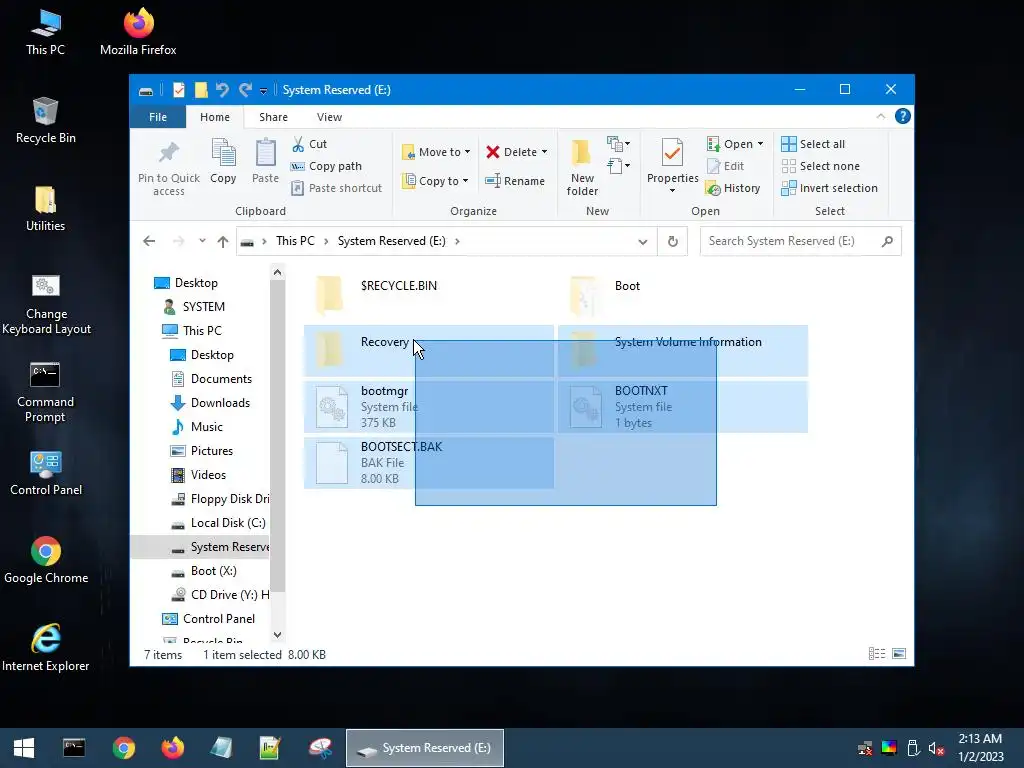Open the Move to dropdown
Screen dimensions: 1024x768
pyautogui.click(x=436, y=152)
